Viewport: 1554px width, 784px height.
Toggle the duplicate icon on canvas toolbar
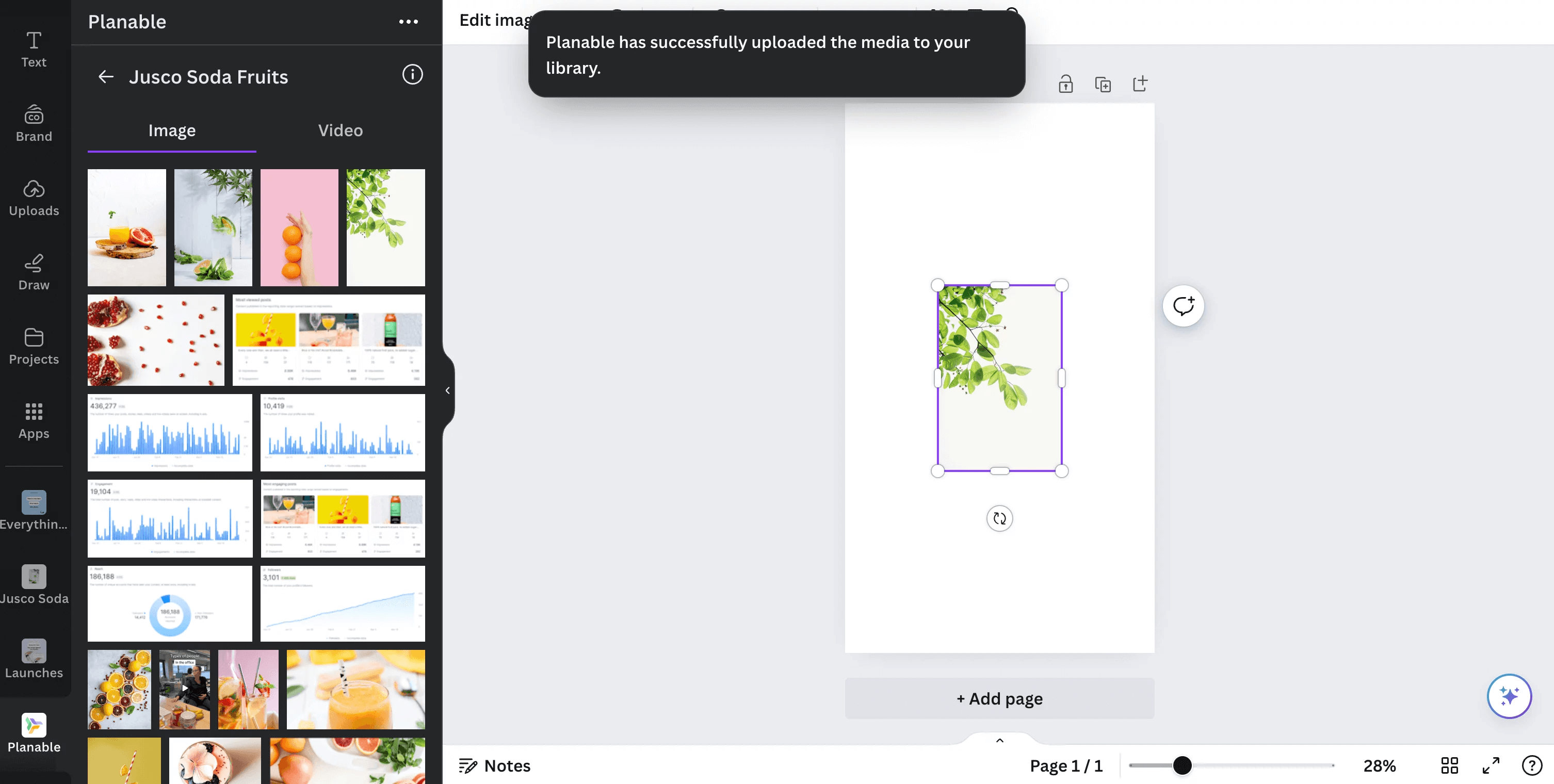coord(1100,84)
